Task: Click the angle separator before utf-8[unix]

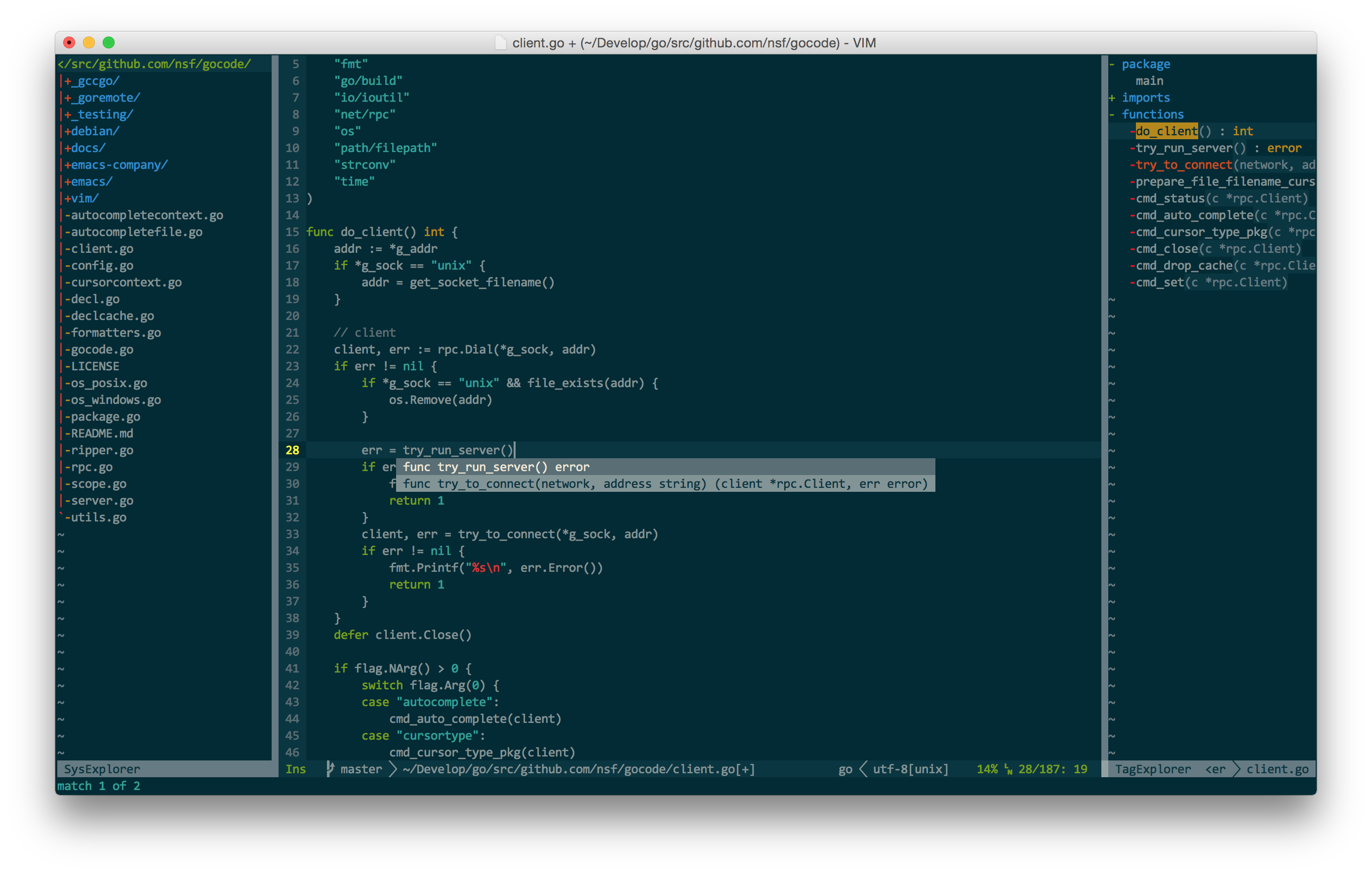Action: [863, 769]
